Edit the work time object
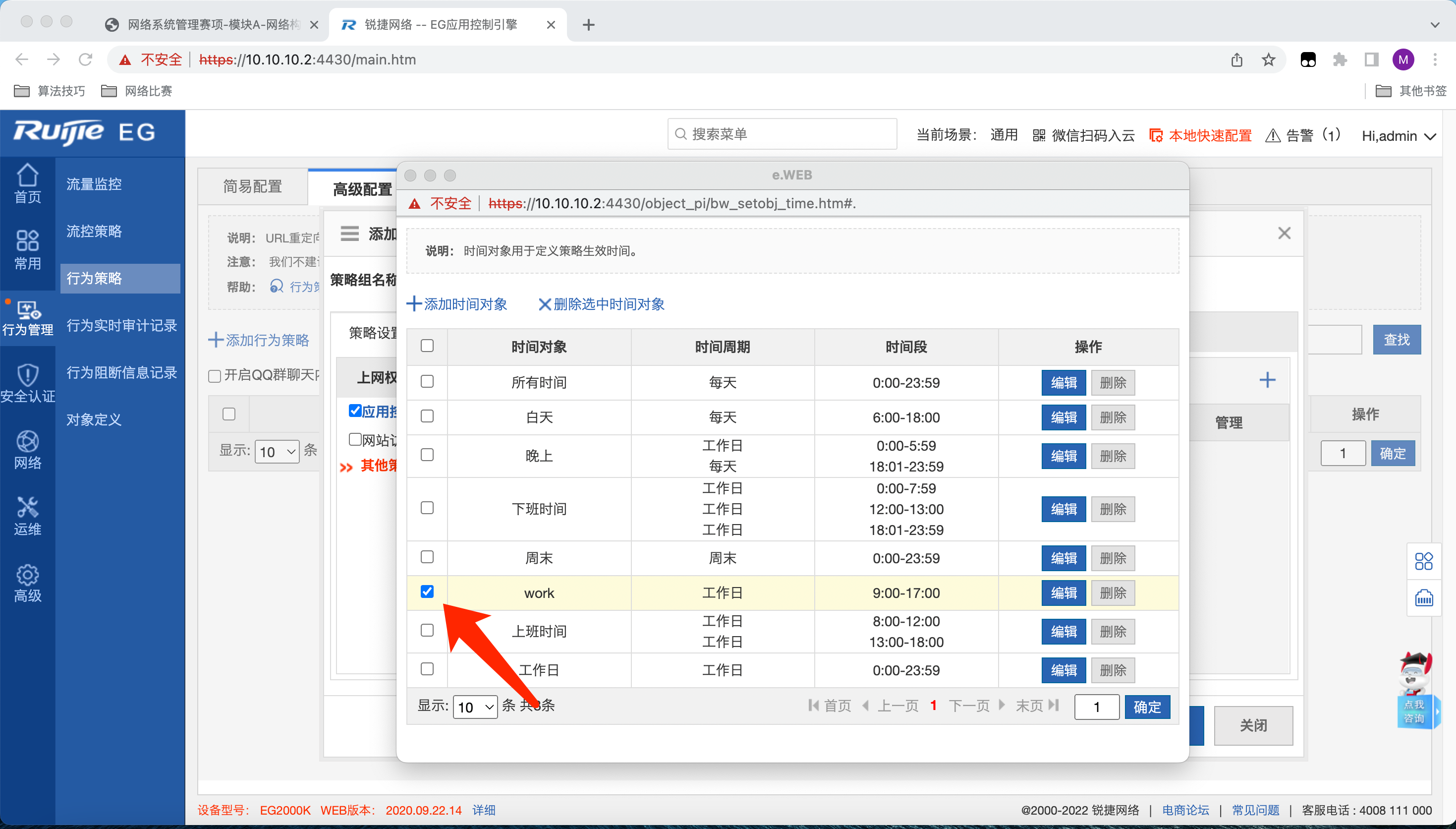1456x829 pixels. click(x=1064, y=592)
